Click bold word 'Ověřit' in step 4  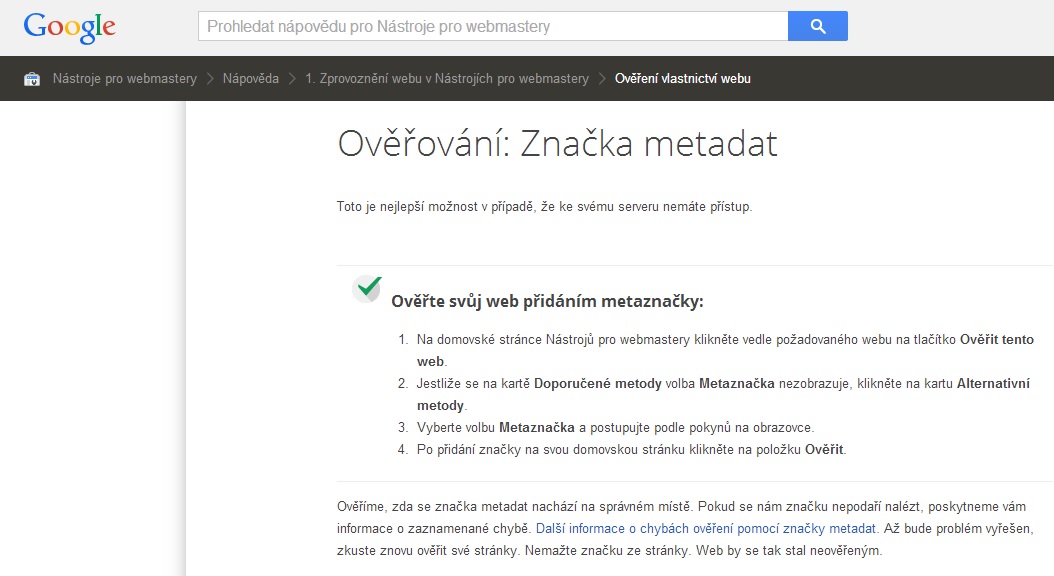823,450
